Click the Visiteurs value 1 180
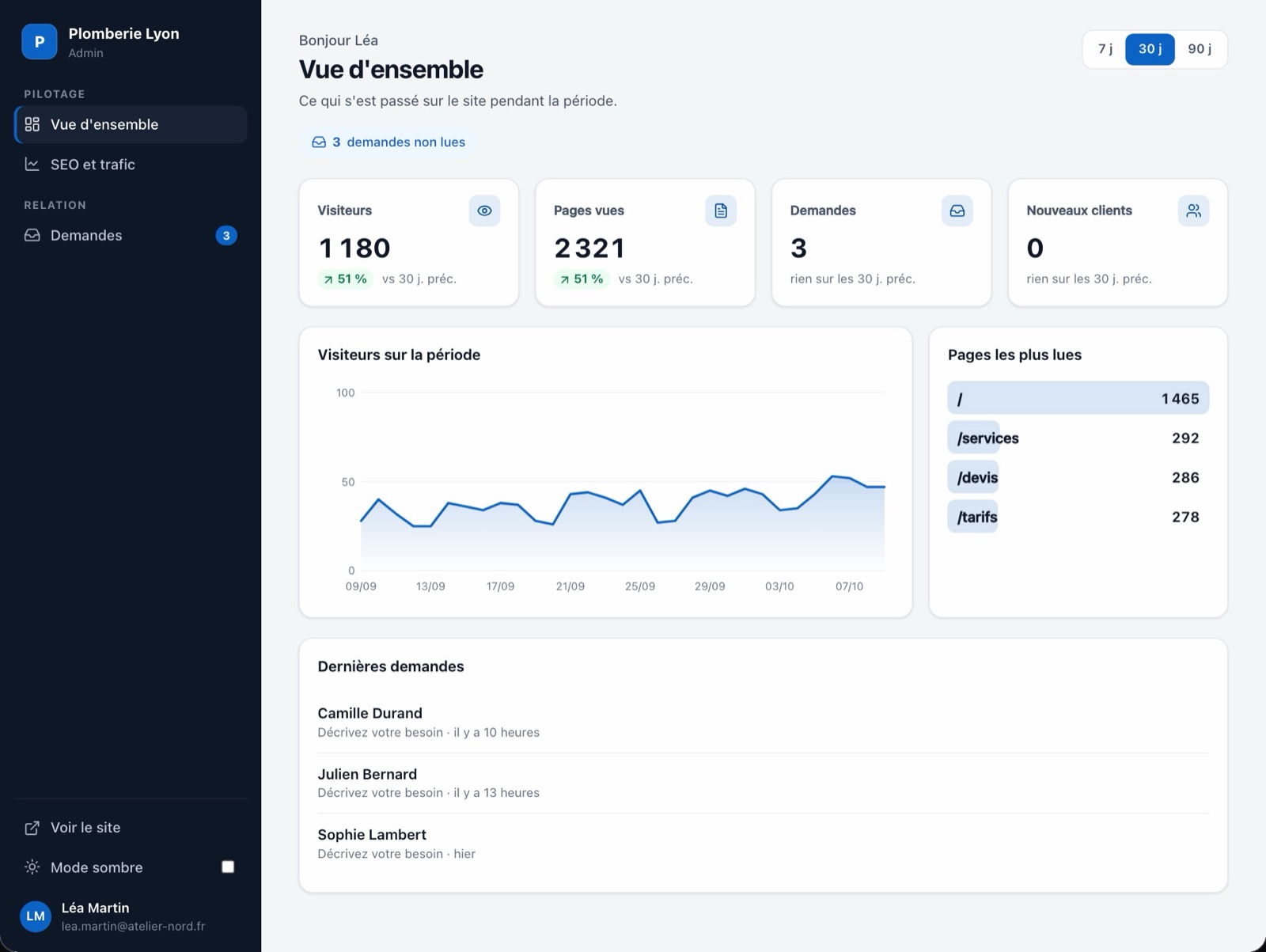The height and width of the screenshot is (952, 1266). pyautogui.click(x=354, y=248)
